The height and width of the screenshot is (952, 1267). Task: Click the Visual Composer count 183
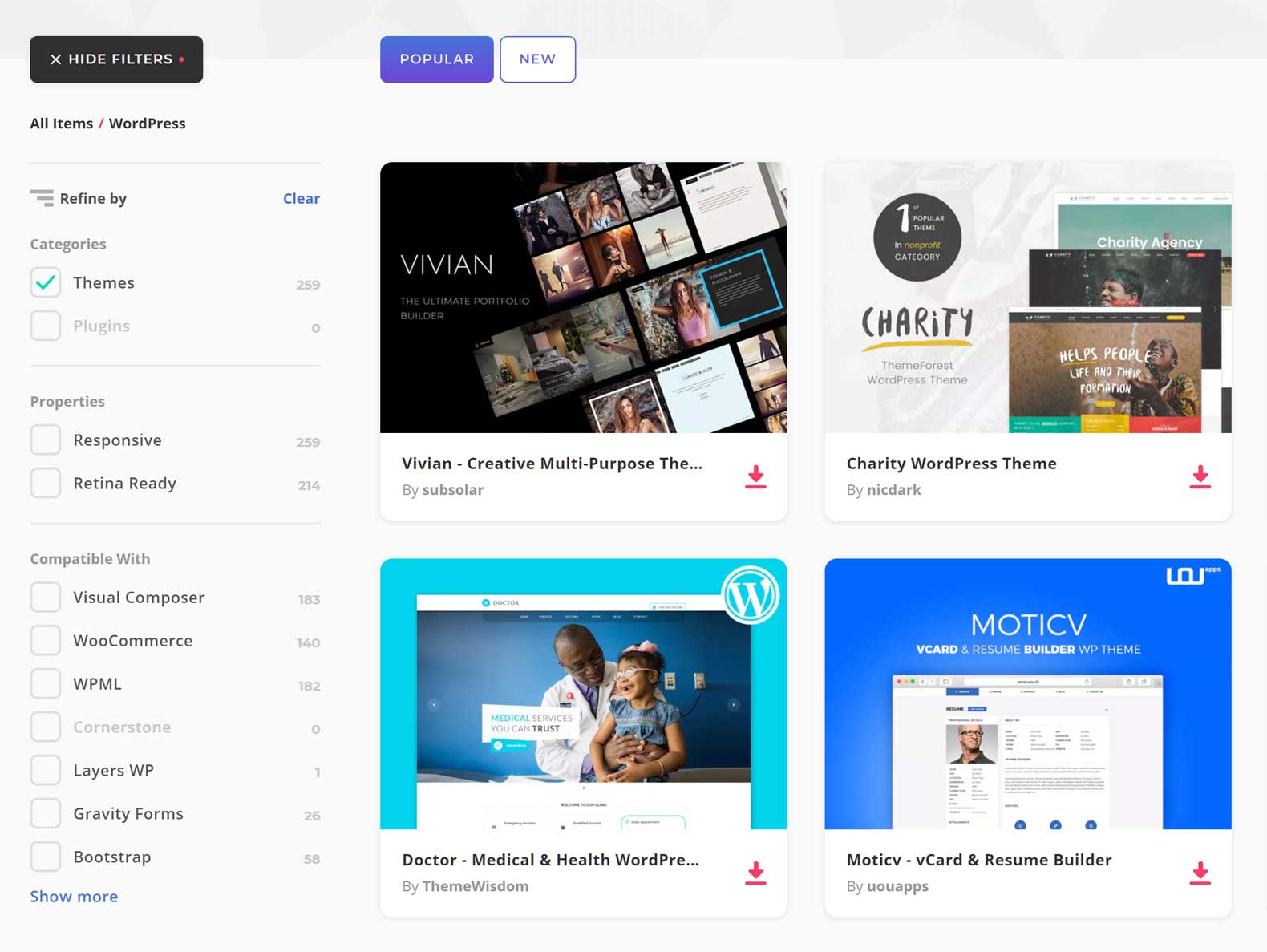tap(309, 599)
